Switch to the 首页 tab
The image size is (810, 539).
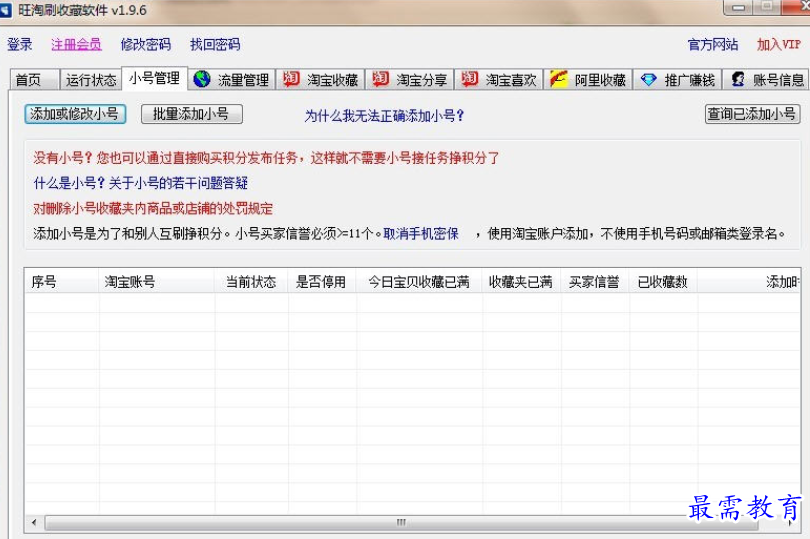pyautogui.click(x=29, y=80)
